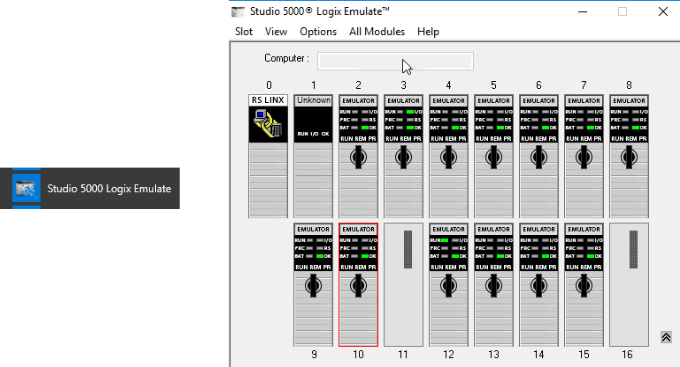This screenshot has height=367, width=680.
Task: Select the emulator module in slot 5
Action: click(494, 156)
